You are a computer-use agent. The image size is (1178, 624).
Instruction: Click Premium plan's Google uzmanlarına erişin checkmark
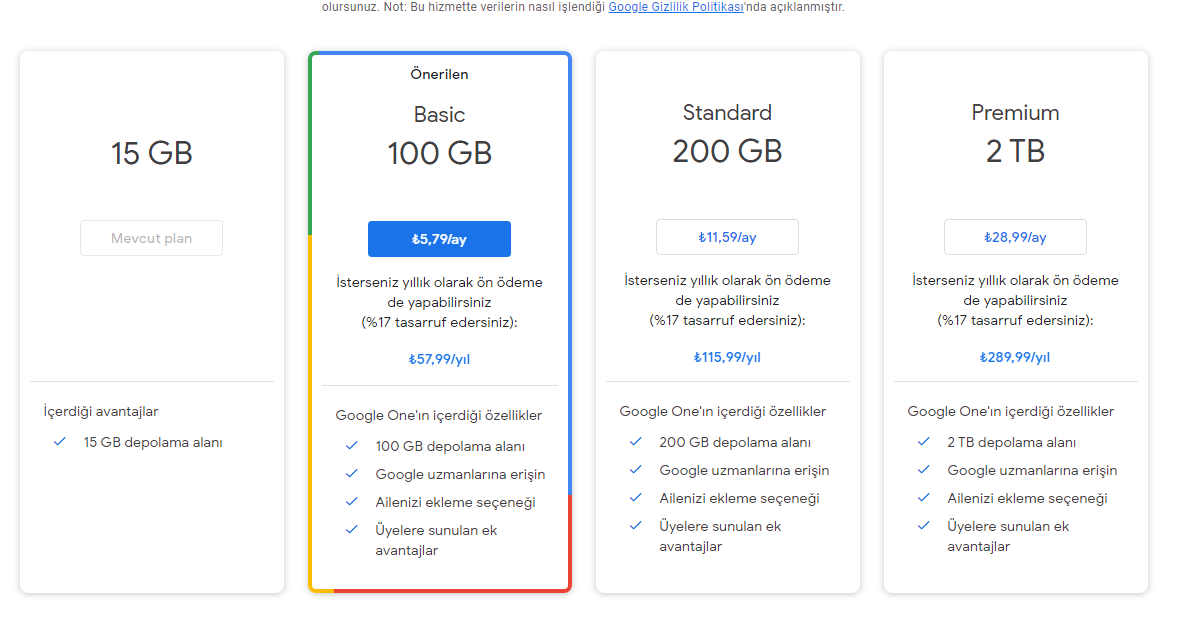coord(924,470)
